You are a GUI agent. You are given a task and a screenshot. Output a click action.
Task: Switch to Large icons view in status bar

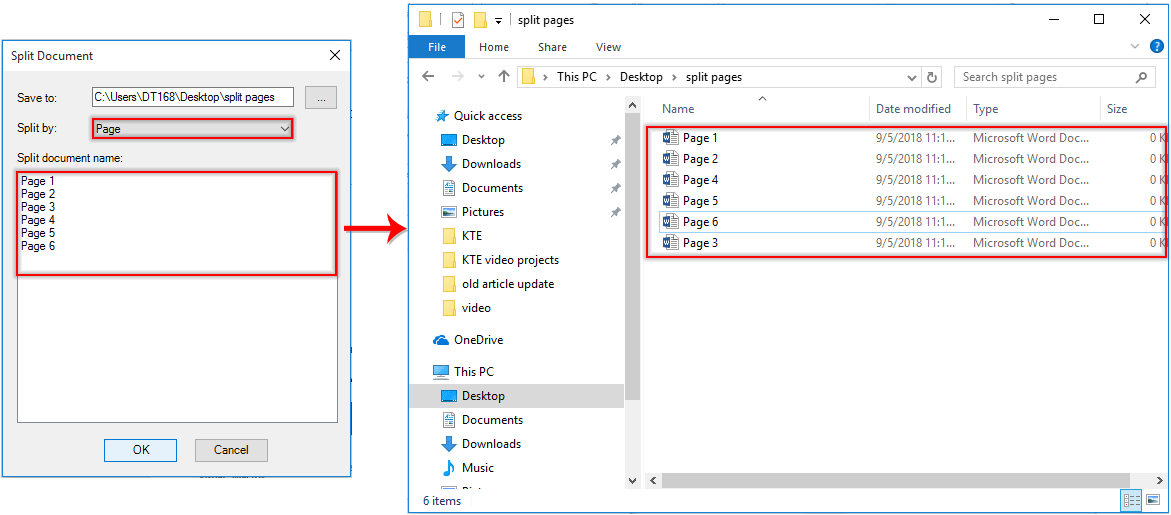click(x=1153, y=499)
